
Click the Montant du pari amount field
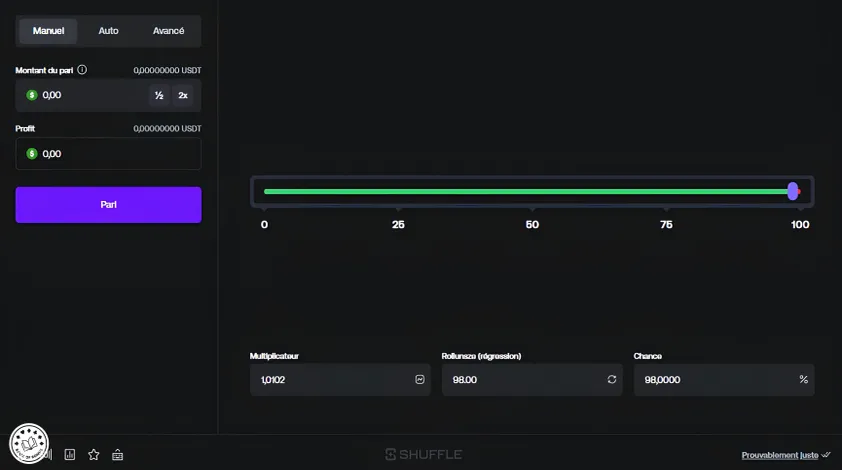108,95
